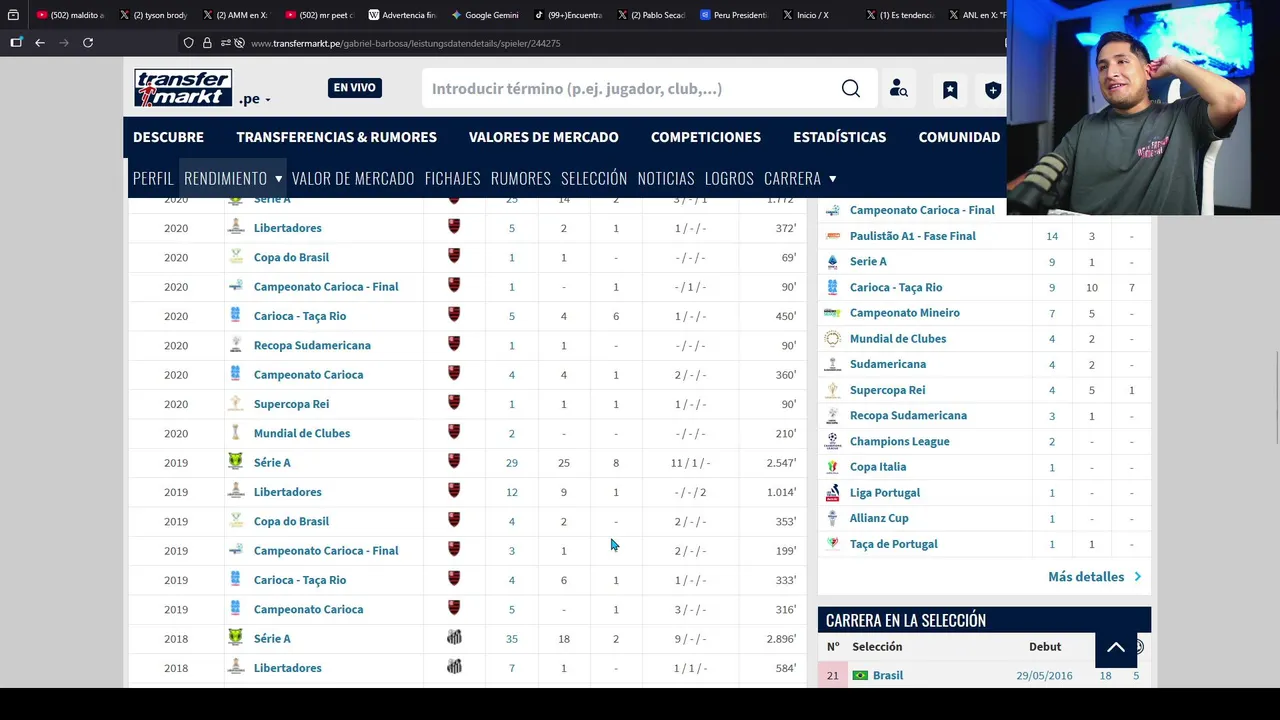Click the Mundial de Clubes icon in sidebar
1280x720 pixels.
[x=832, y=339]
